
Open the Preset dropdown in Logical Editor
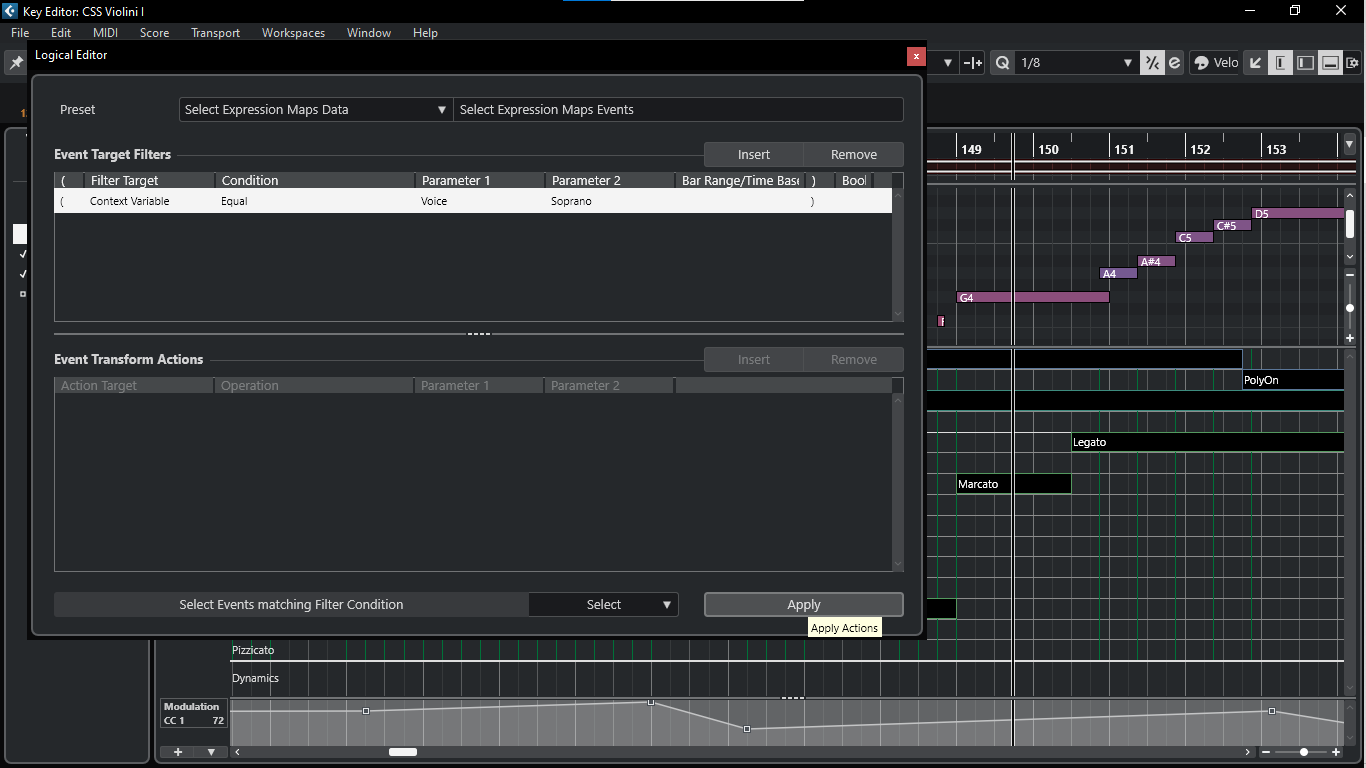tap(316, 110)
